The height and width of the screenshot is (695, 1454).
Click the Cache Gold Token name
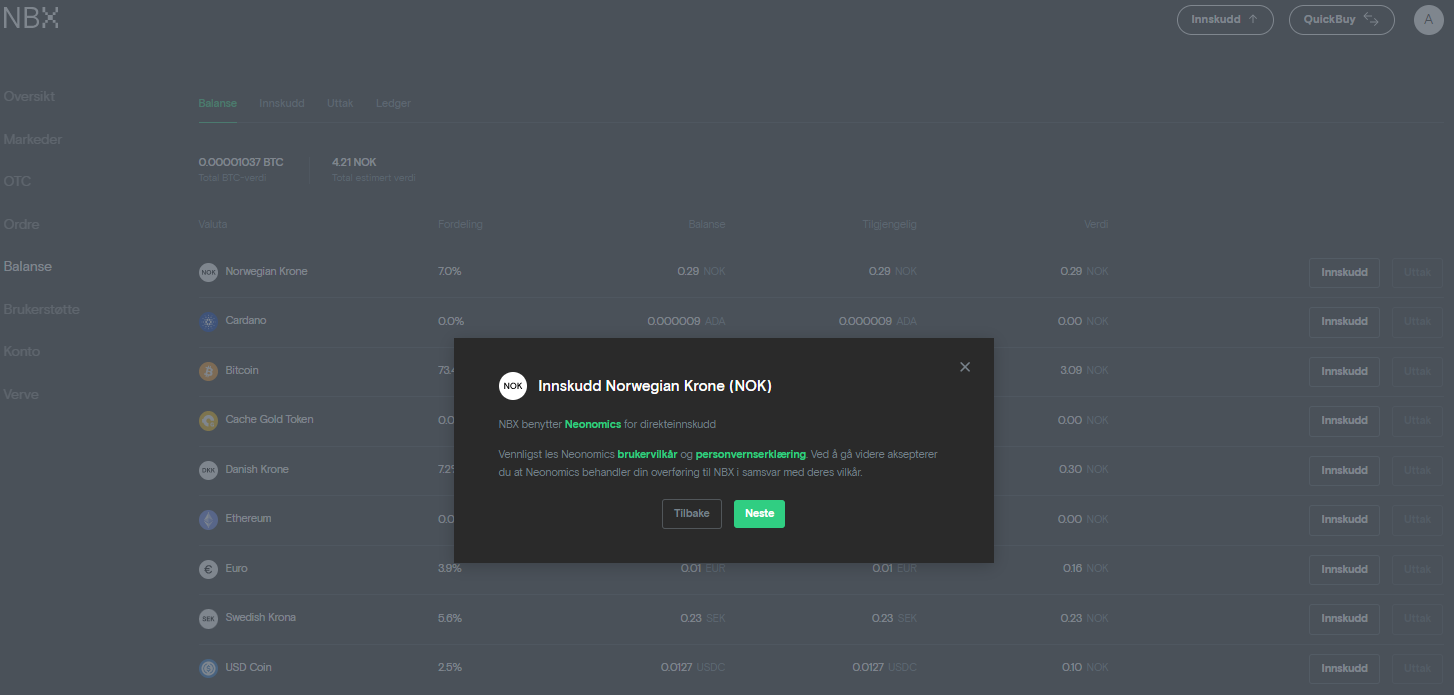[x=270, y=420]
